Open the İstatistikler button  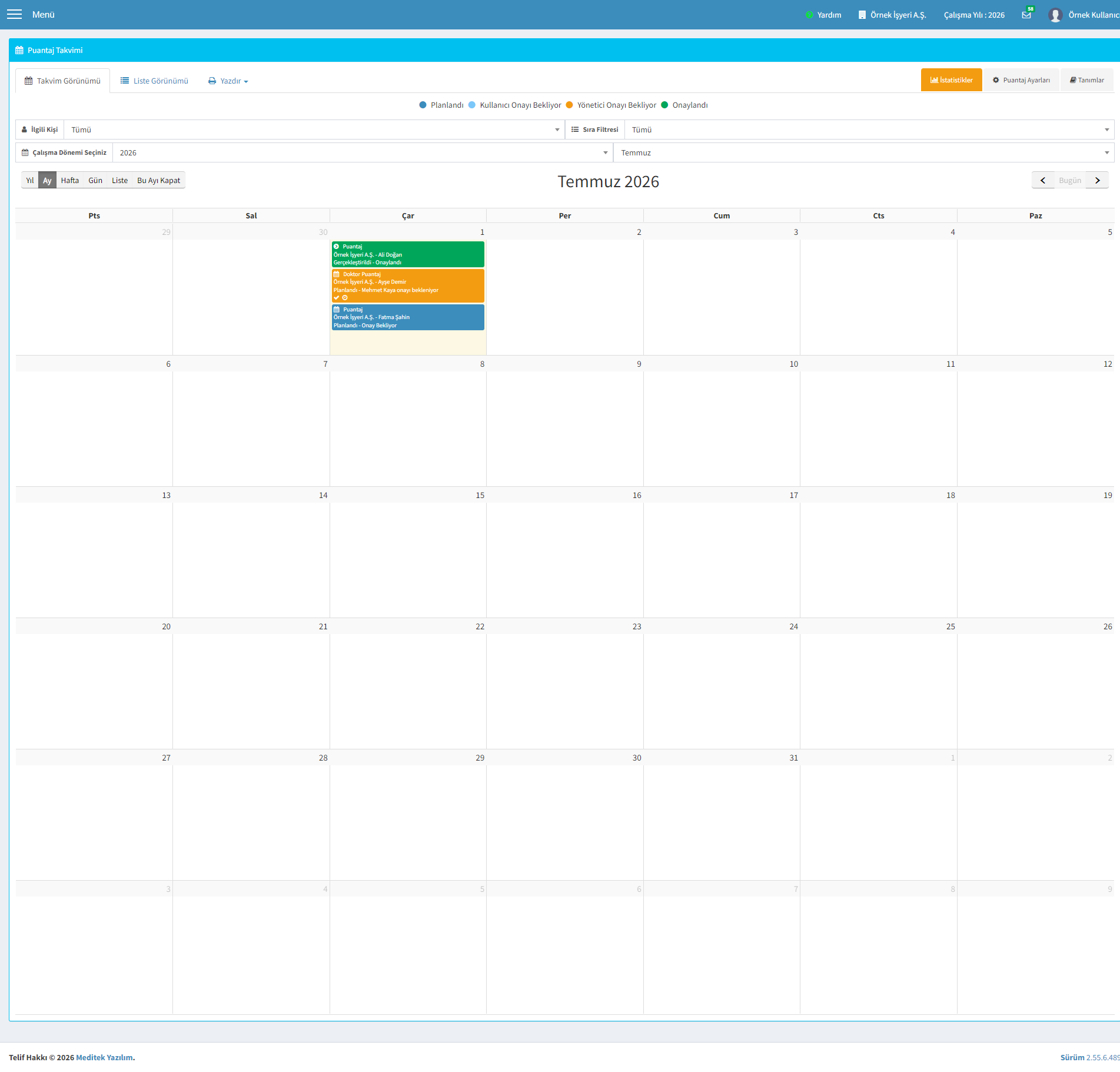[952, 80]
